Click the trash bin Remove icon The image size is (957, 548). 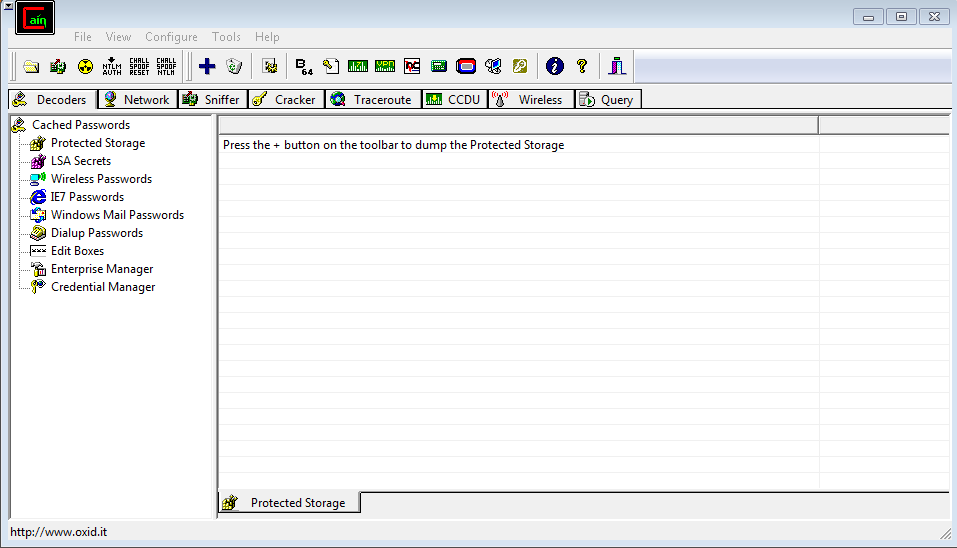pyautogui.click(x=234, y=66)
